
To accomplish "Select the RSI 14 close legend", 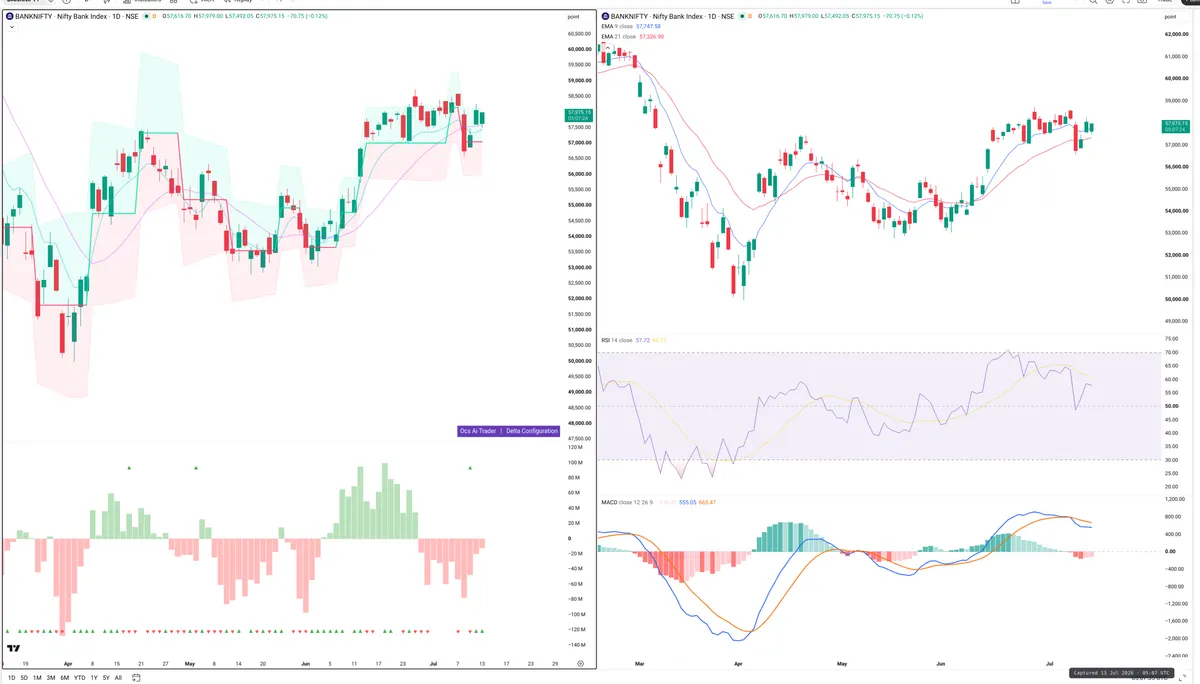I will click(x=617, y=340).
